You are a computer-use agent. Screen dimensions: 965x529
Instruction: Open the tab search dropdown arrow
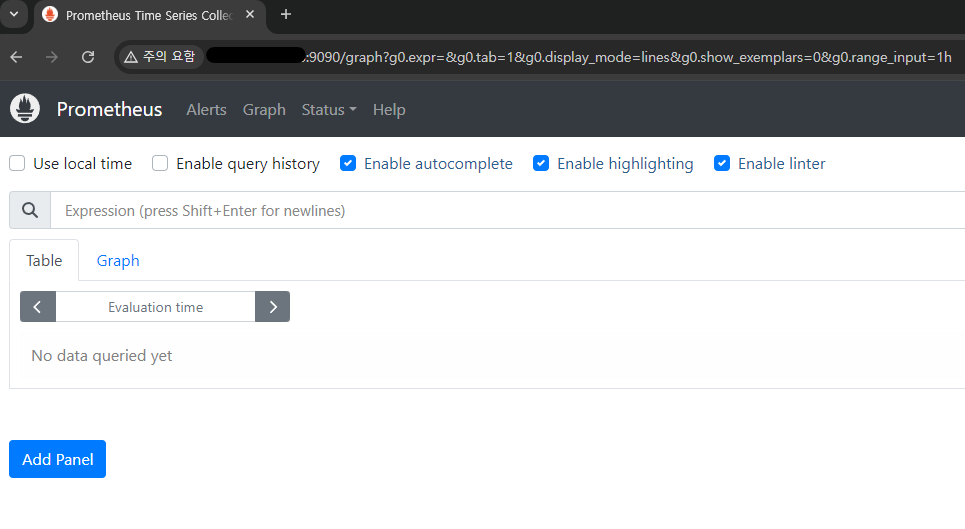(14, 14)
